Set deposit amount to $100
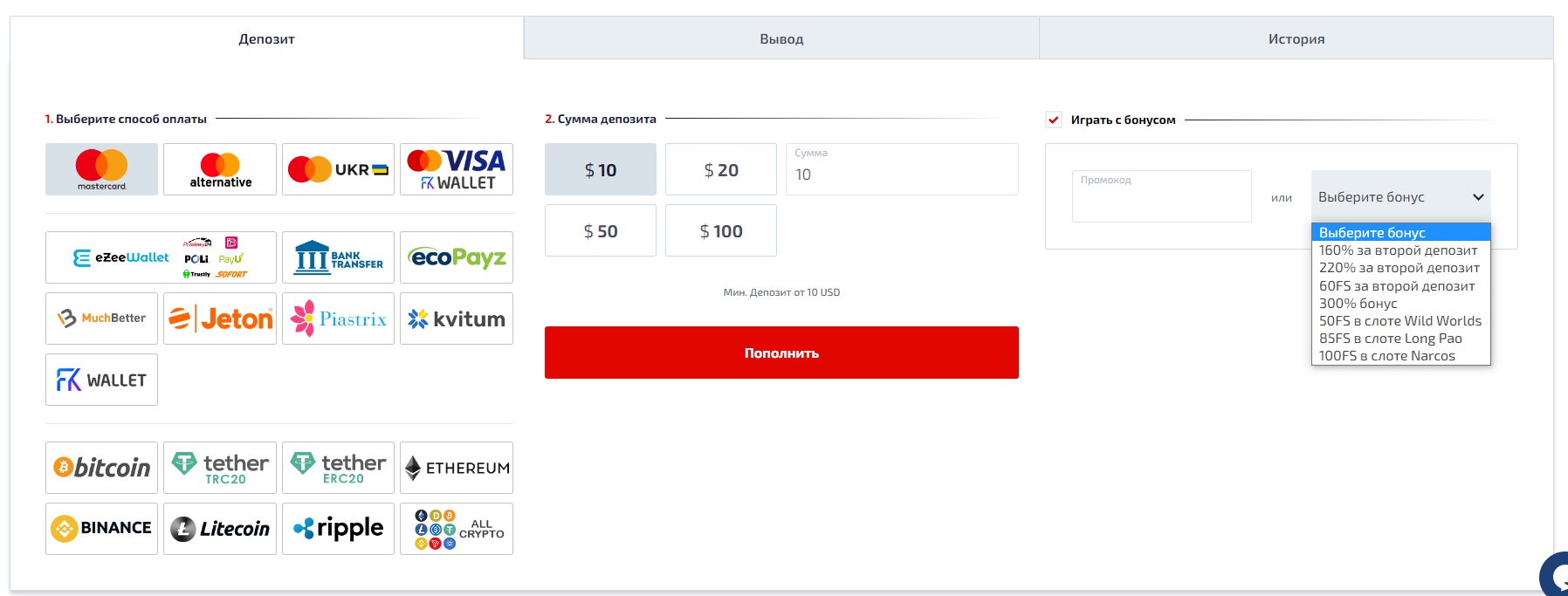The width and height of the screenshot is (1568, 596). [x=721, y=230]
